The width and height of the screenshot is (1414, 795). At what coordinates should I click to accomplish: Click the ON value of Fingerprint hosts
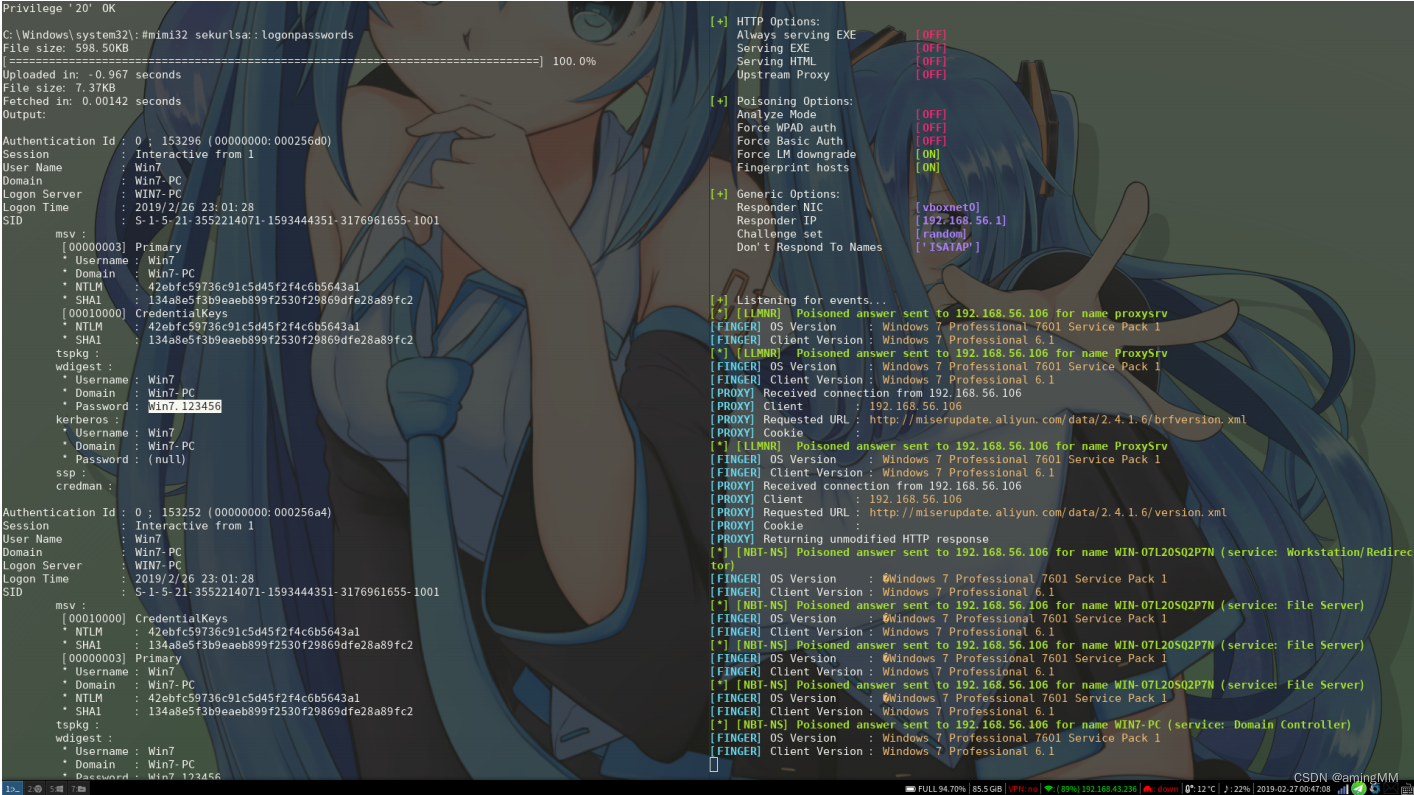click(928, 167)
